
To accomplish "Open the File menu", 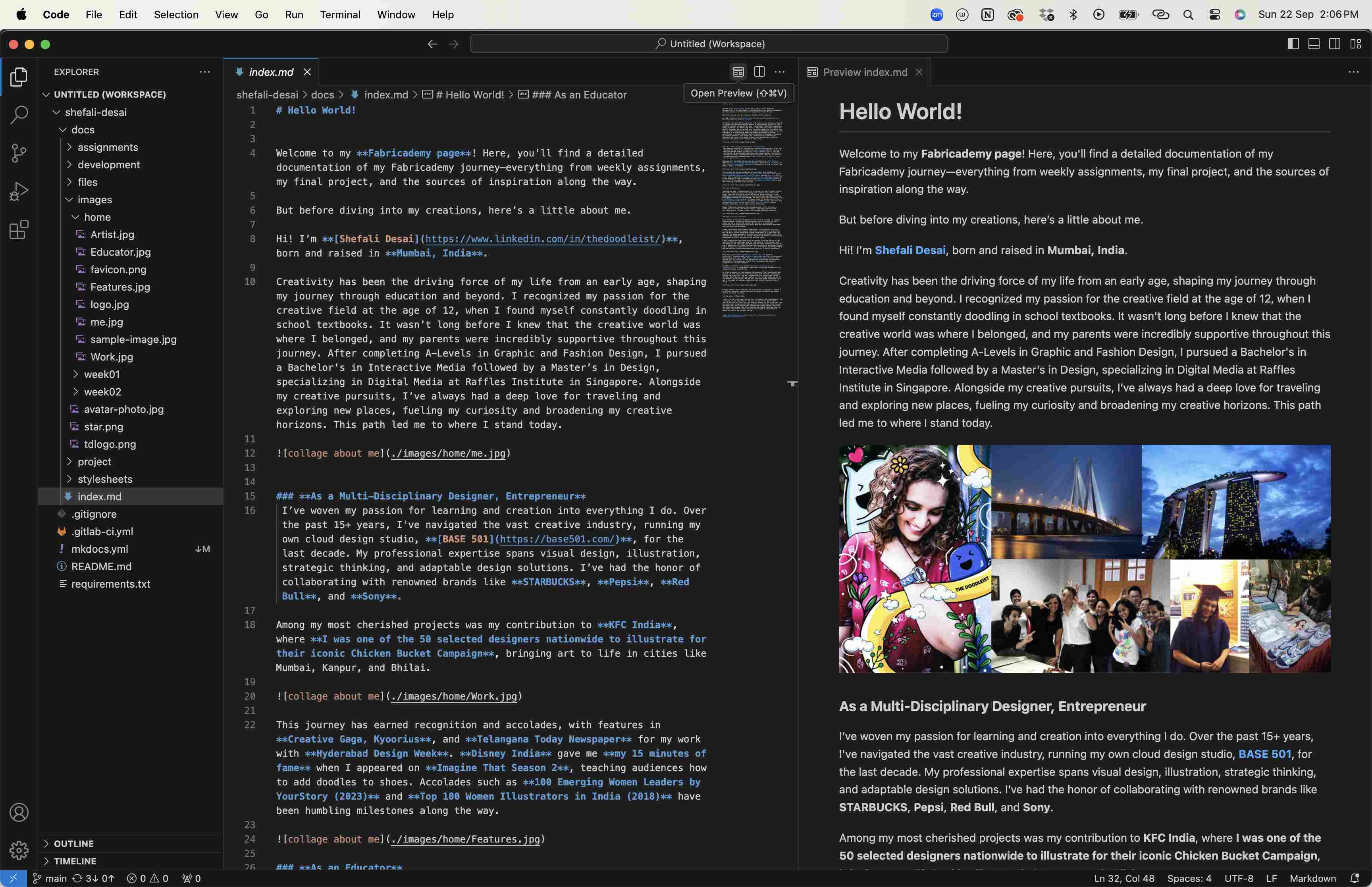I will pyautogui.click(x=94, y=14).
